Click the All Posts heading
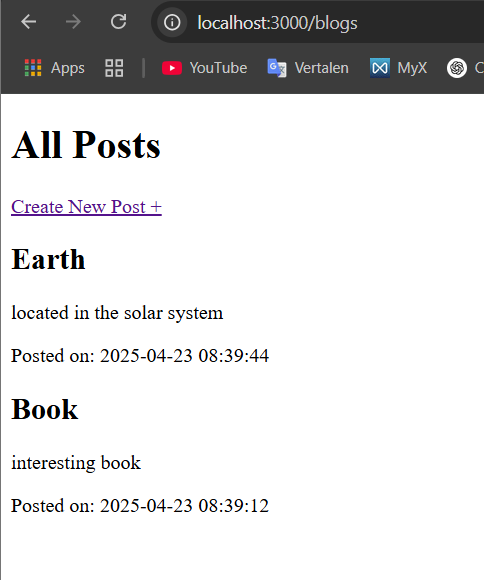 (x=86, y=145)
